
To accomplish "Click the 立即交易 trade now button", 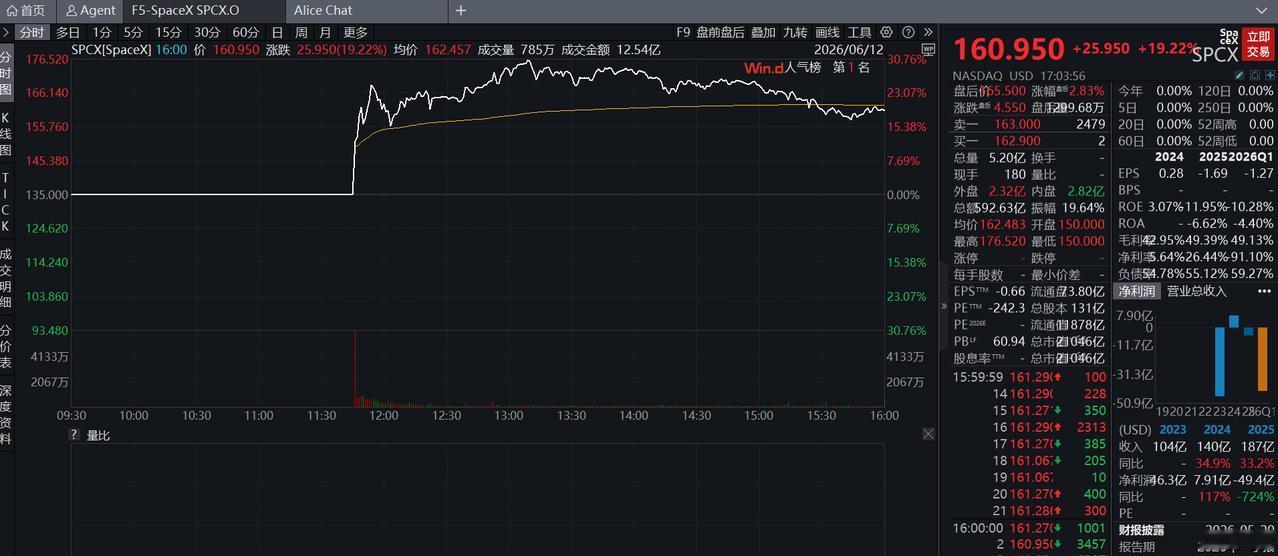I will coord(1258,44).
